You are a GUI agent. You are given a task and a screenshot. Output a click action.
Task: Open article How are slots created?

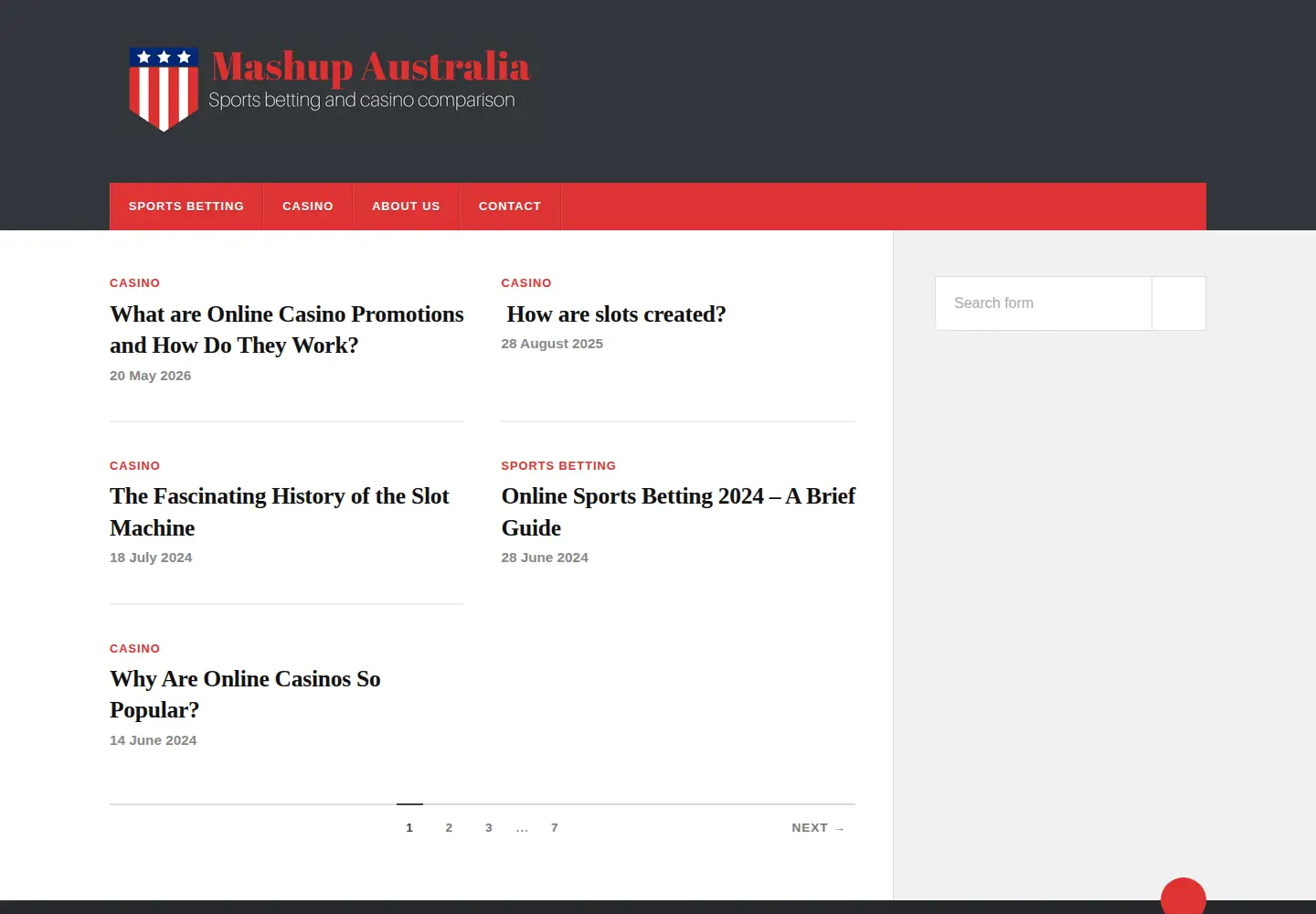(616, 314)
